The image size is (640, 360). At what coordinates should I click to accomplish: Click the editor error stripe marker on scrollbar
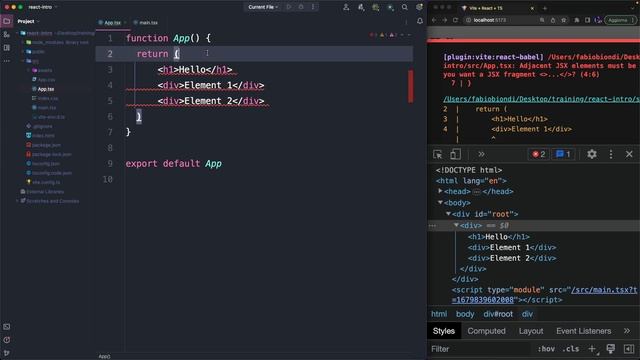point(410,87)
